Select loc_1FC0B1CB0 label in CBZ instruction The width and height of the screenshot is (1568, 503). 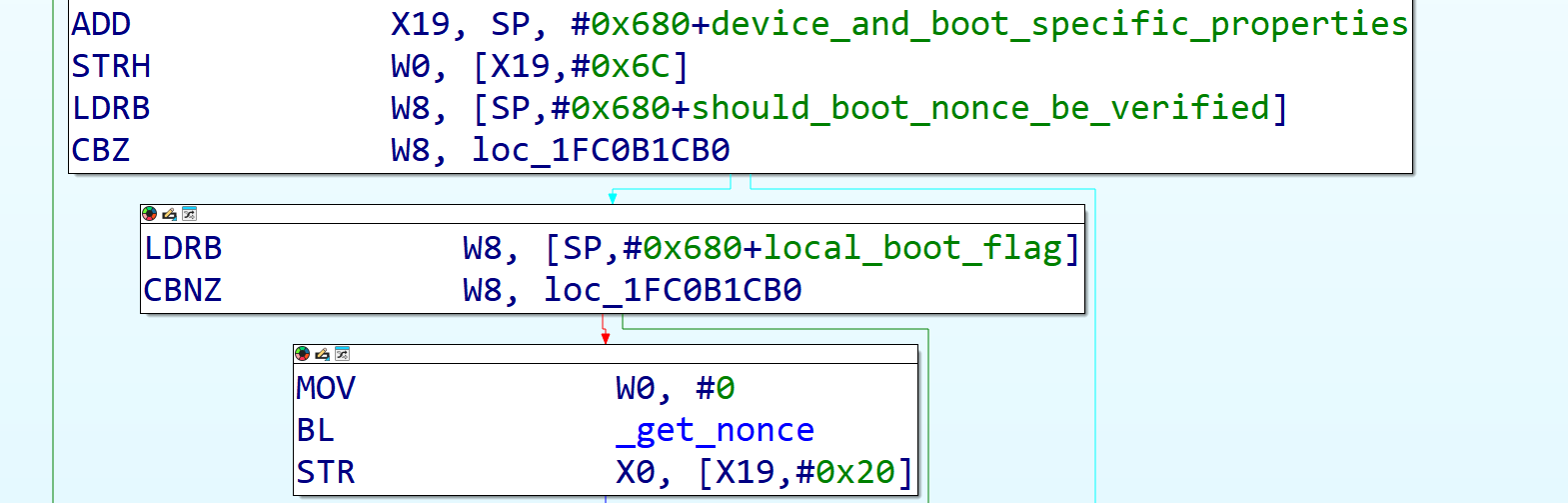(601, 150)
